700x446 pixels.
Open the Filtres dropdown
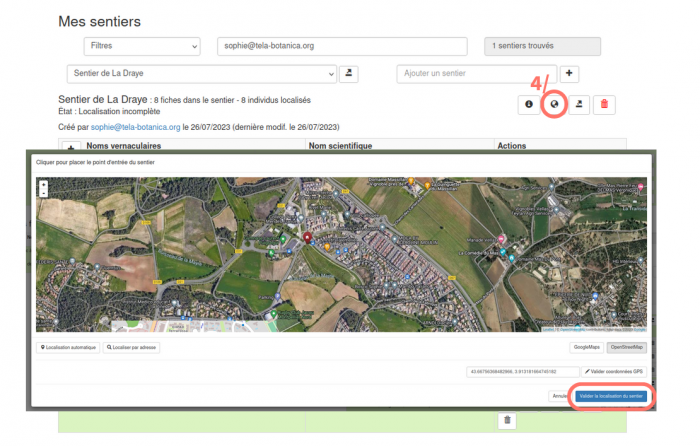[x=141, y=46]
